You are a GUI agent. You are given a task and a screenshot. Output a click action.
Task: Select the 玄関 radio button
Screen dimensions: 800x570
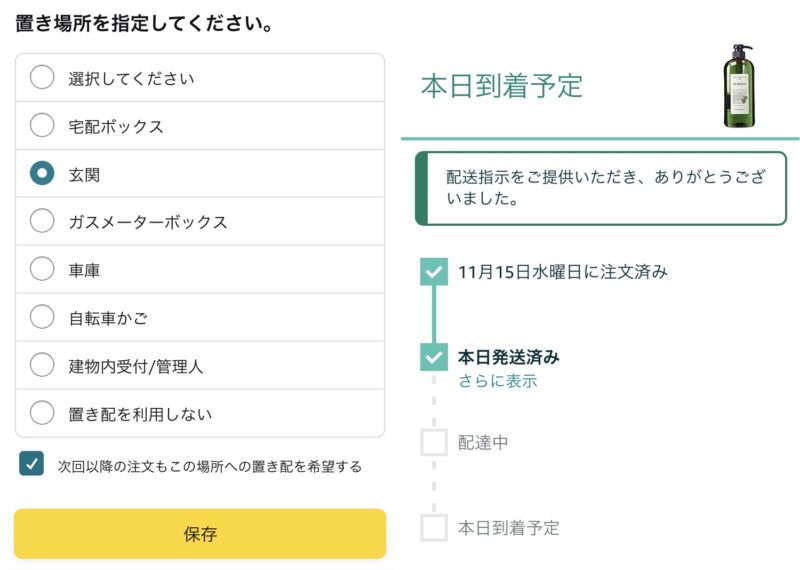(x=42, y=173)
